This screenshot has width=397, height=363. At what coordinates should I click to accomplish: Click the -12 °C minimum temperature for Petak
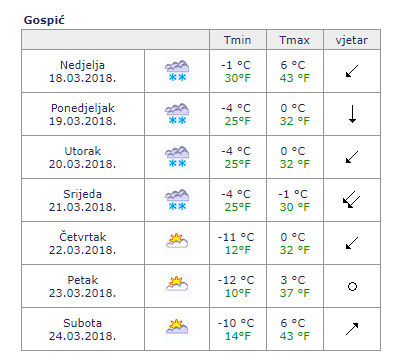click(236, 280)
